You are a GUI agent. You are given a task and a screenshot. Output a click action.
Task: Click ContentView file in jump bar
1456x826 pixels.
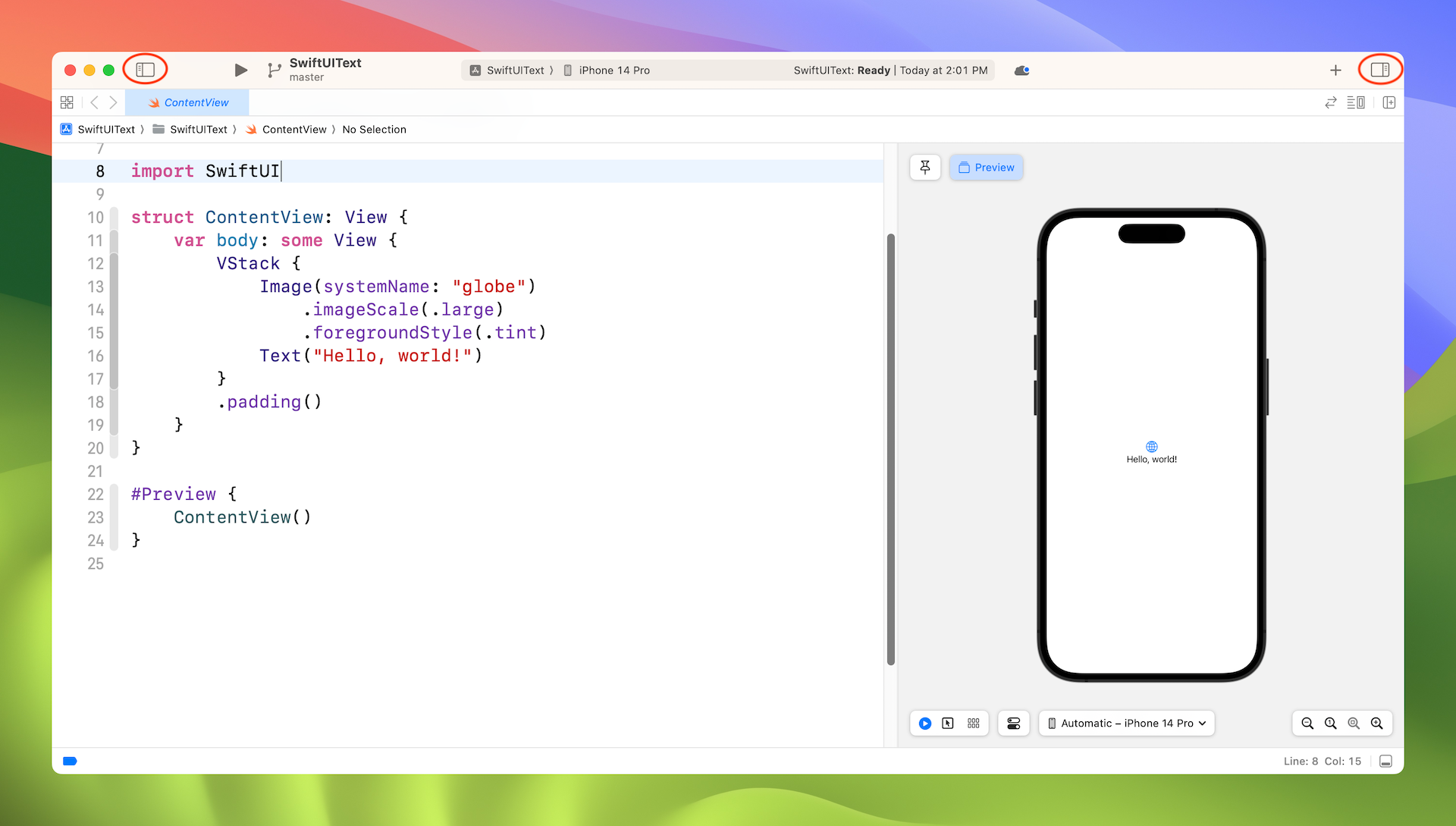point(286,129)
